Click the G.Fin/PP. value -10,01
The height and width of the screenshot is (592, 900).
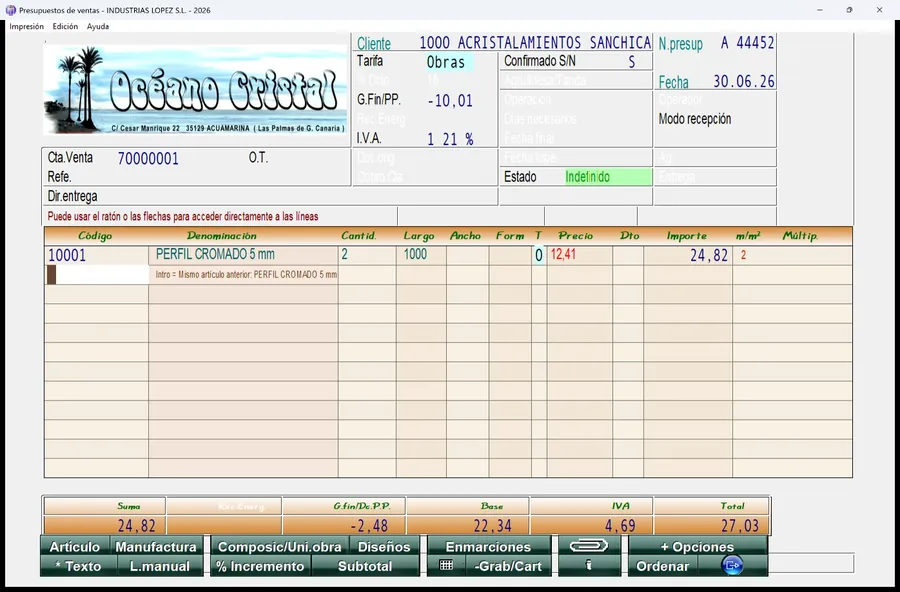tap(450, 100)
